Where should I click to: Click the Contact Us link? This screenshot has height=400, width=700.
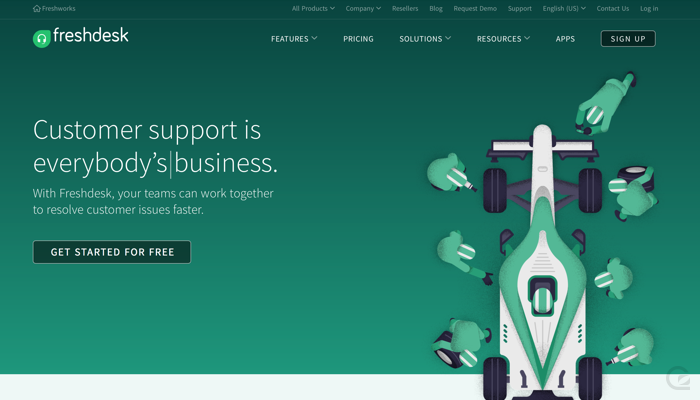pyautogui.click(x=612, y=8)
